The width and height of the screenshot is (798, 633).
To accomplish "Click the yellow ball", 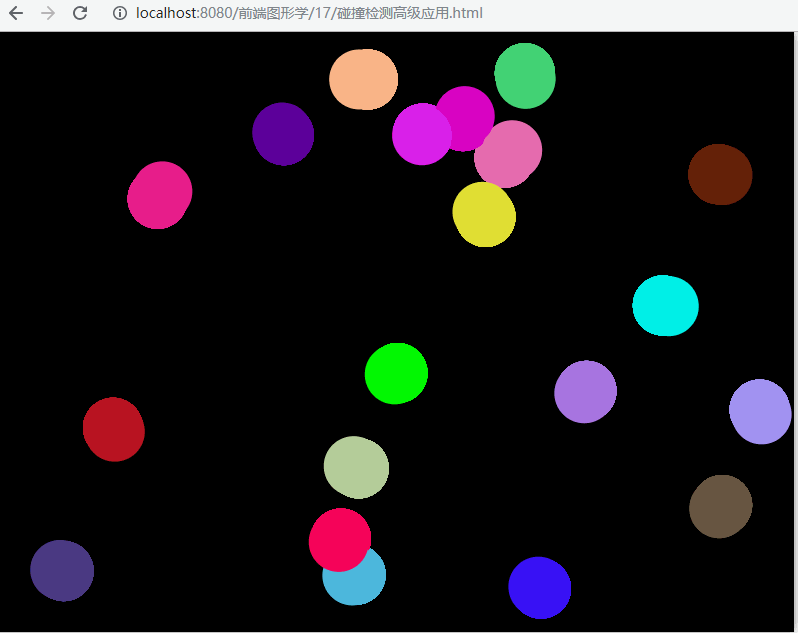I will point(484,214).
